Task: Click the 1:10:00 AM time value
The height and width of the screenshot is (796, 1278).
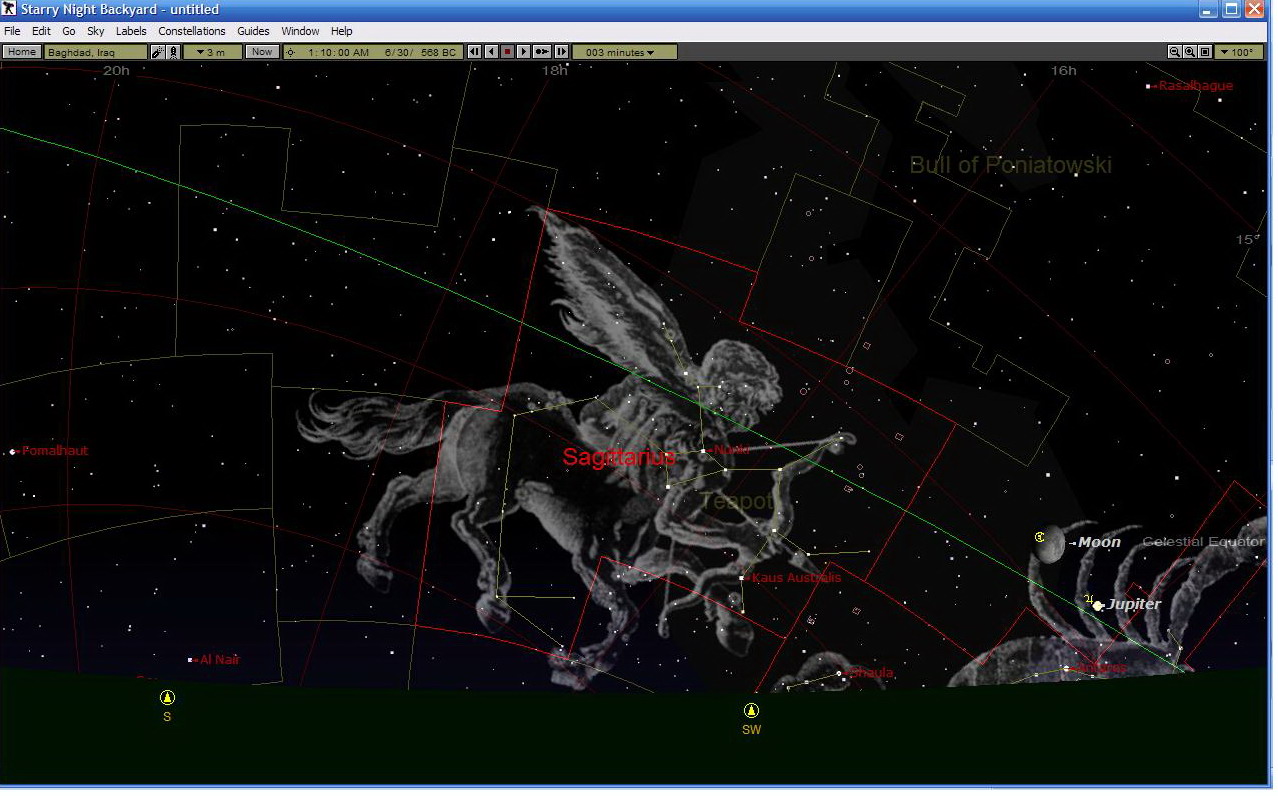Action: click(x=338, y=52)
